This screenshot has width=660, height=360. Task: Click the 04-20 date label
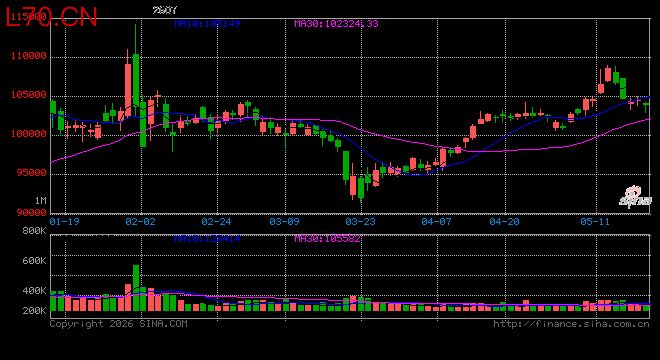click(504, 221)
